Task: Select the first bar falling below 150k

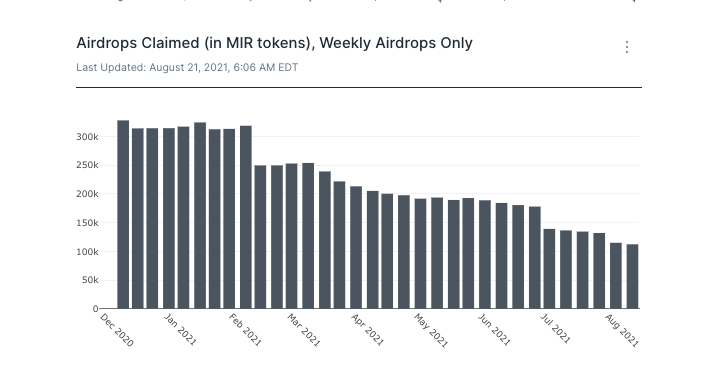Action: coord(549,268)
